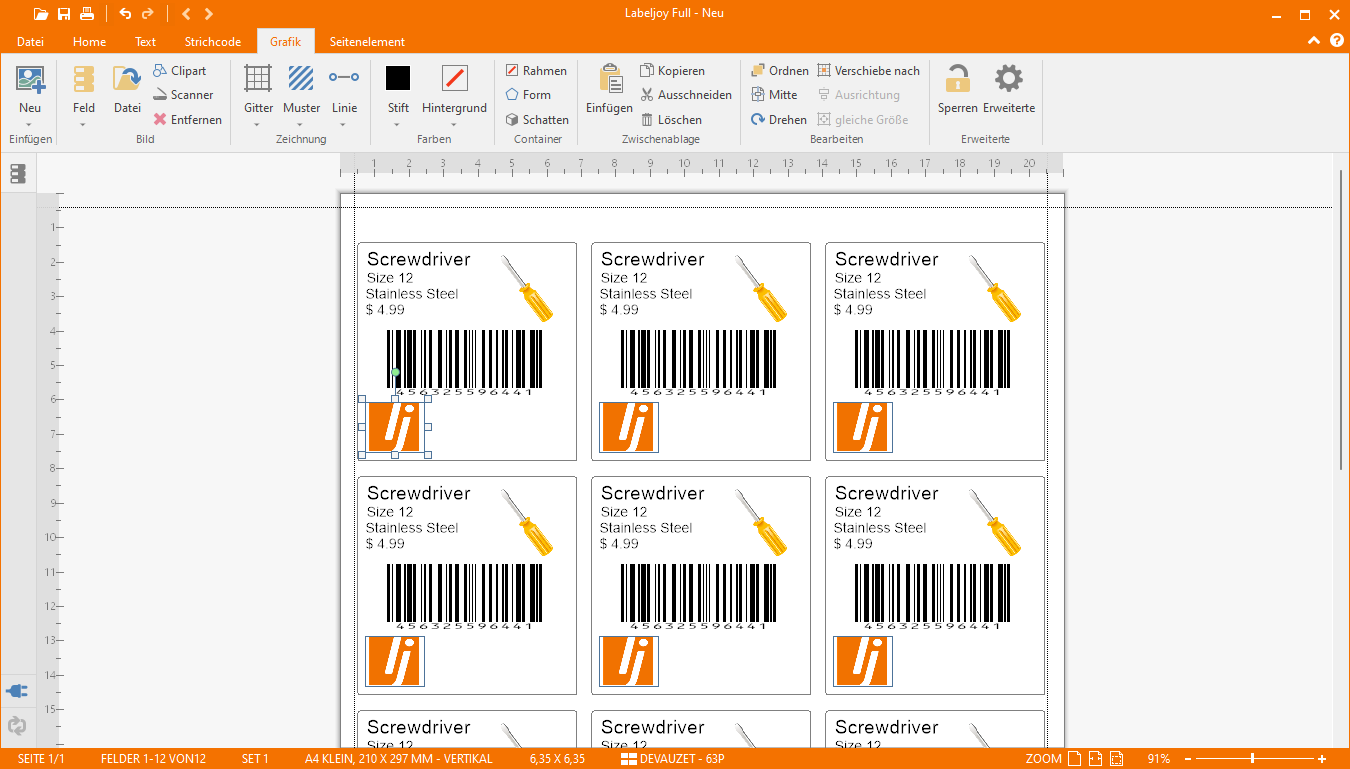Select the selected lj logo in first label
The width and height of the screenshot is (1350, 769).
(x=395, y=427)
